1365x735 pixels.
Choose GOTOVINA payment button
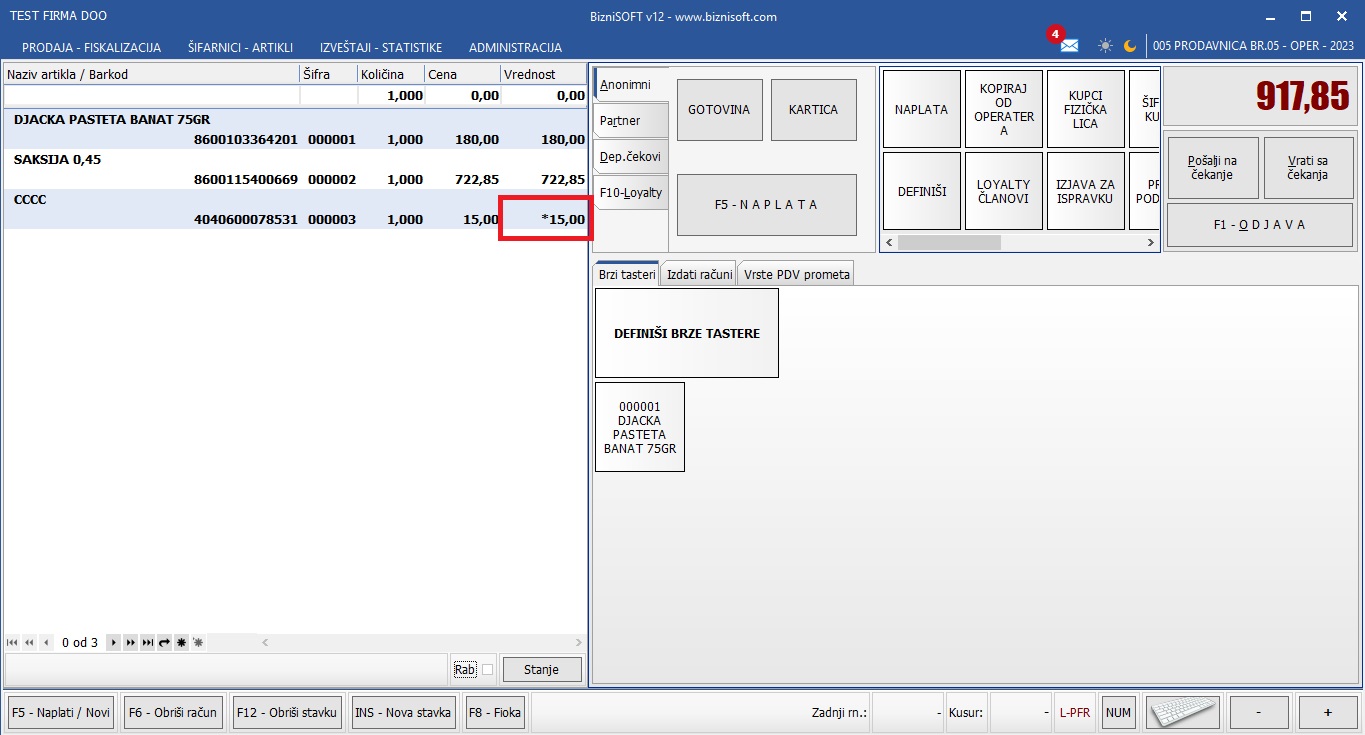(719, 109)
